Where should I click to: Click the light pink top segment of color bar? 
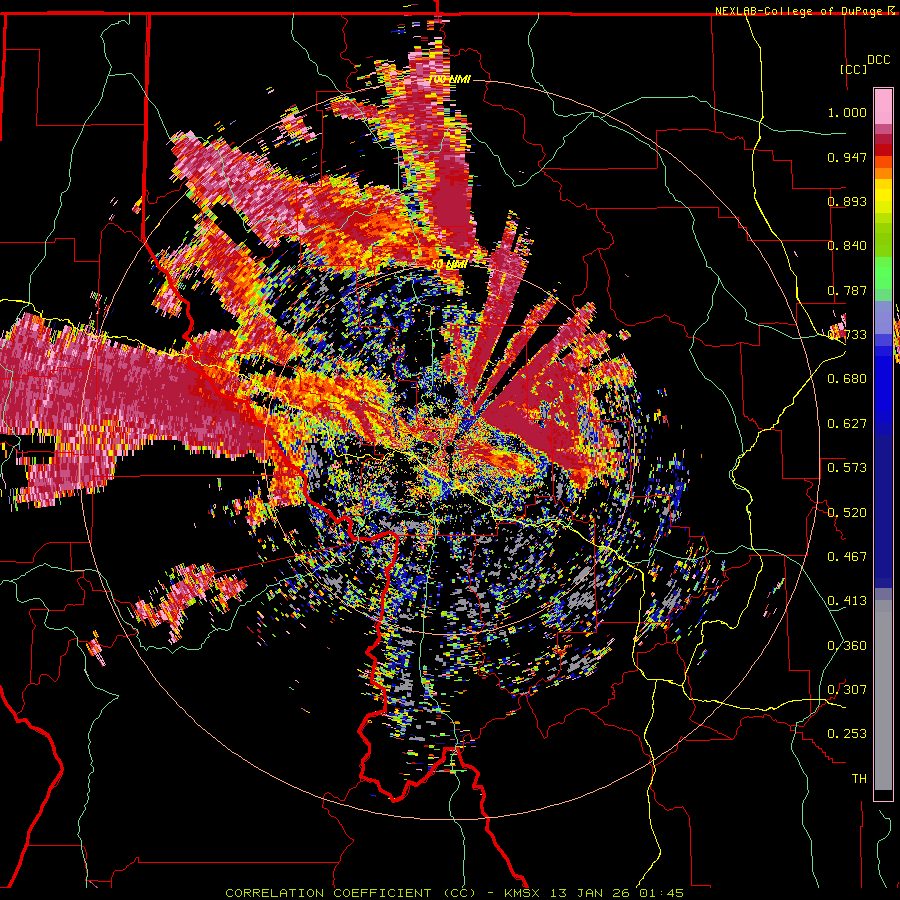(883, 107)
